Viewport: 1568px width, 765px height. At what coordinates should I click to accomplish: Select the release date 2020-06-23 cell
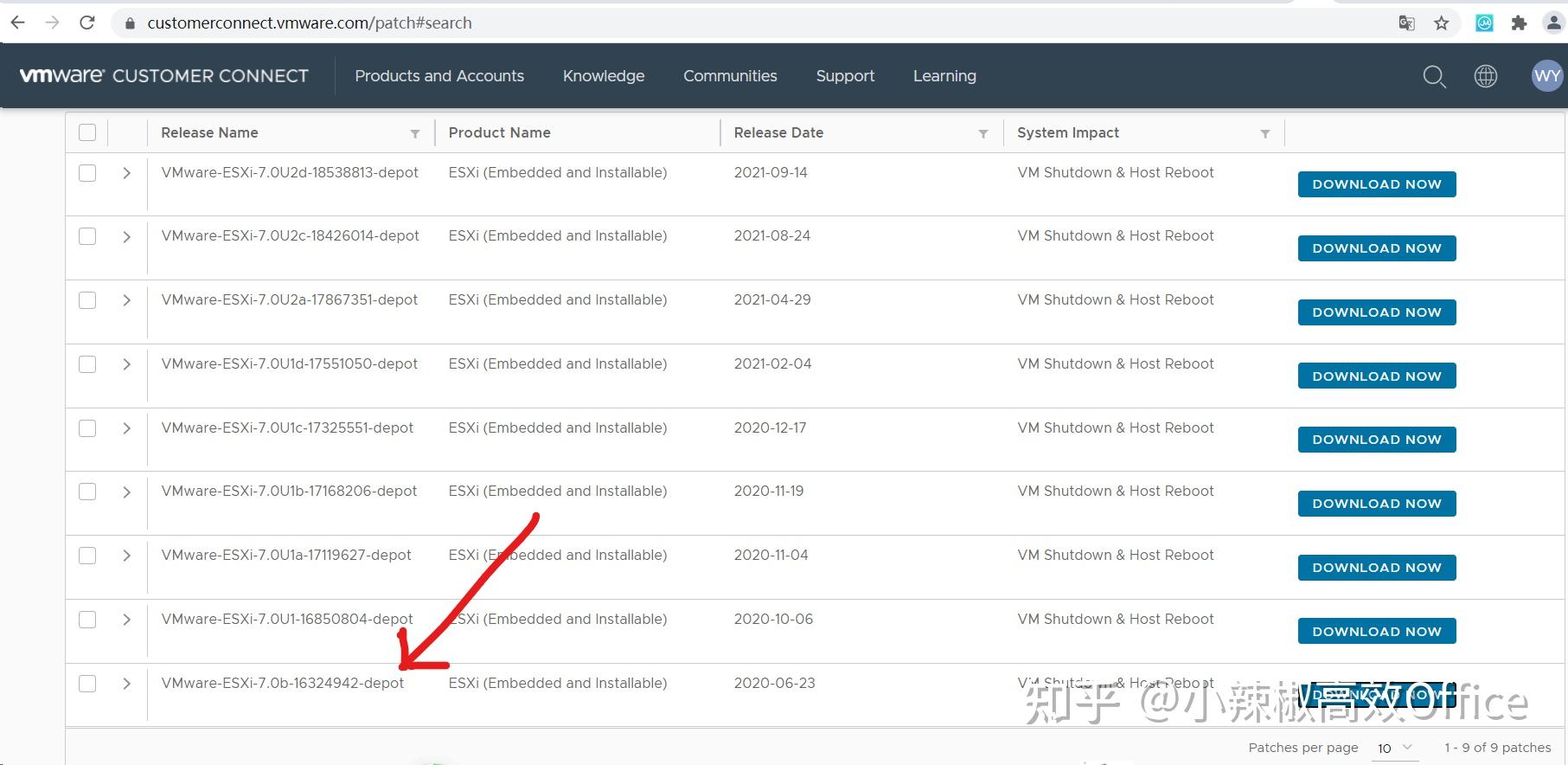click(775, 683)
